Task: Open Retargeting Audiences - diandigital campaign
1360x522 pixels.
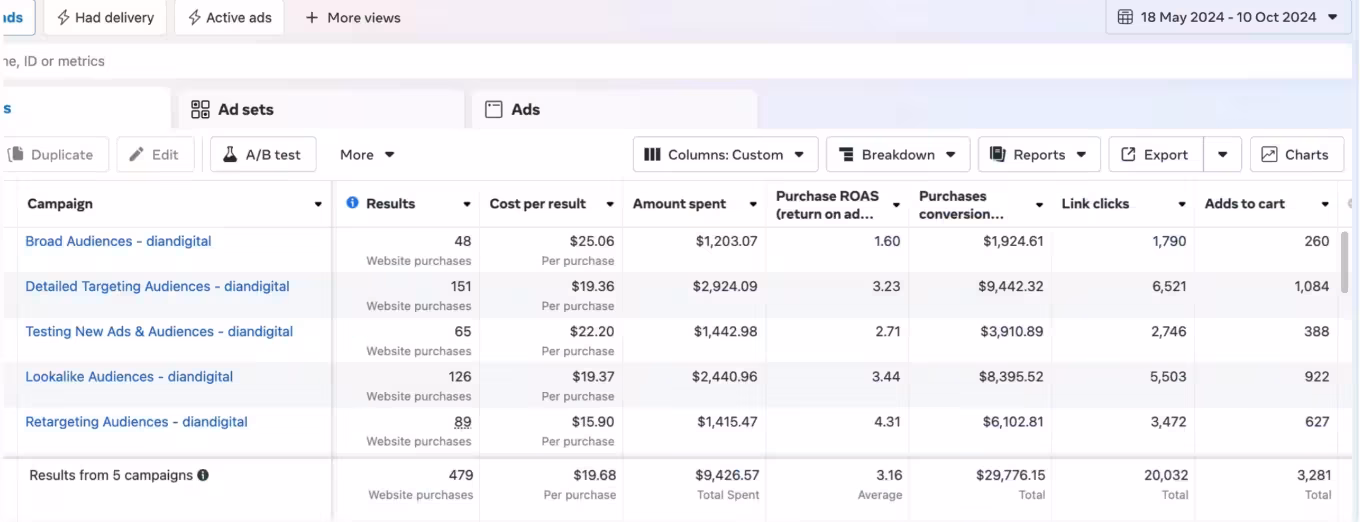Action: [x=136, y=421]
